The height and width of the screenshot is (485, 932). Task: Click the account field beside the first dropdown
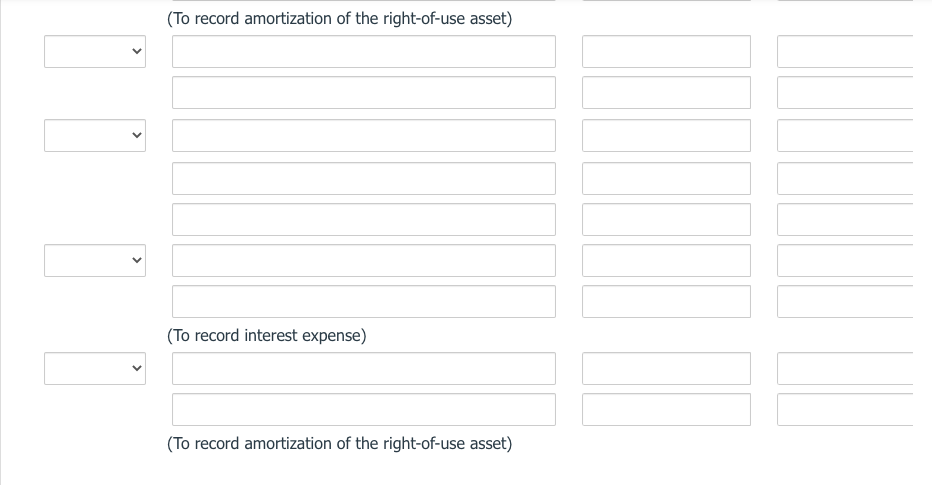coord(363,52)
